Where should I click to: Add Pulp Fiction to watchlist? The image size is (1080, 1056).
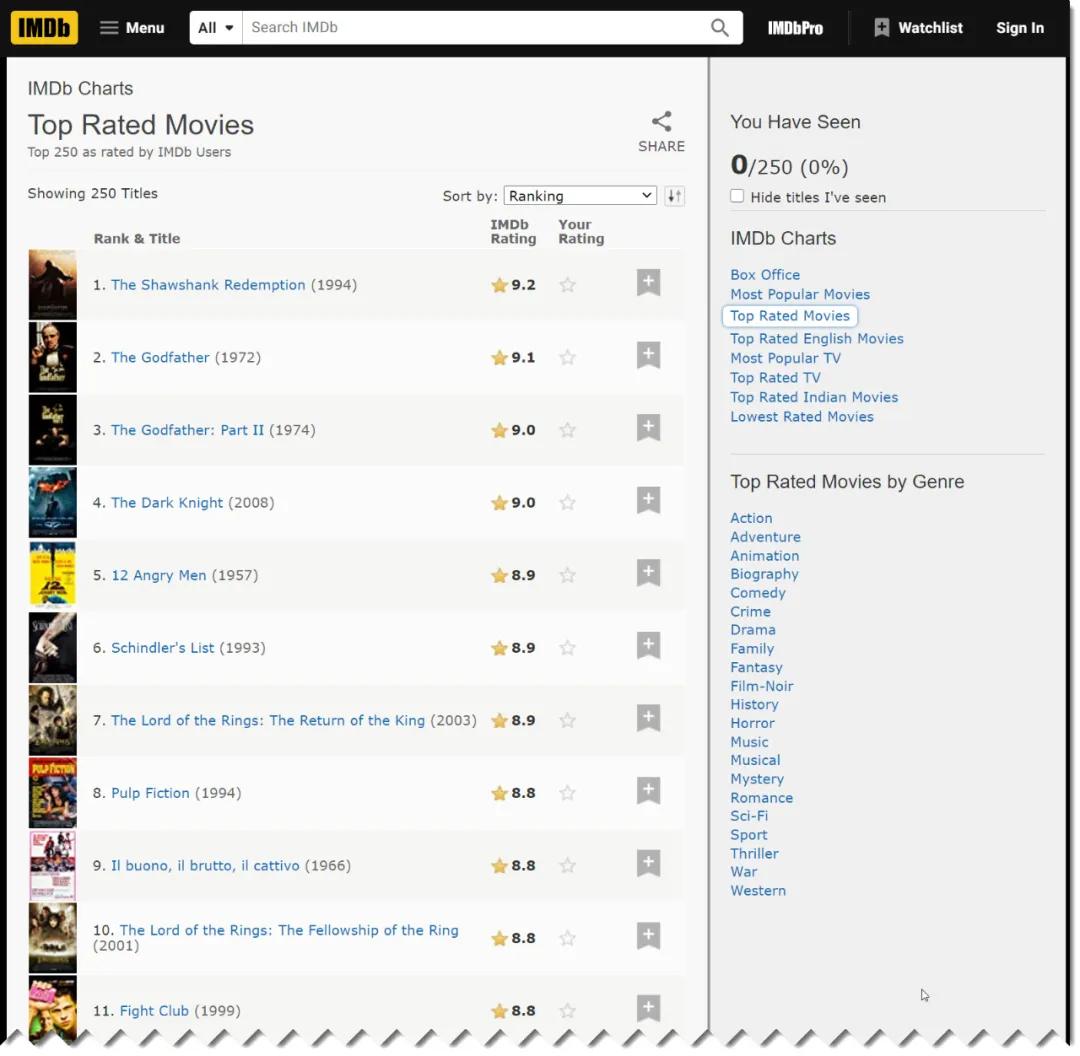click(x=648, y=791)
